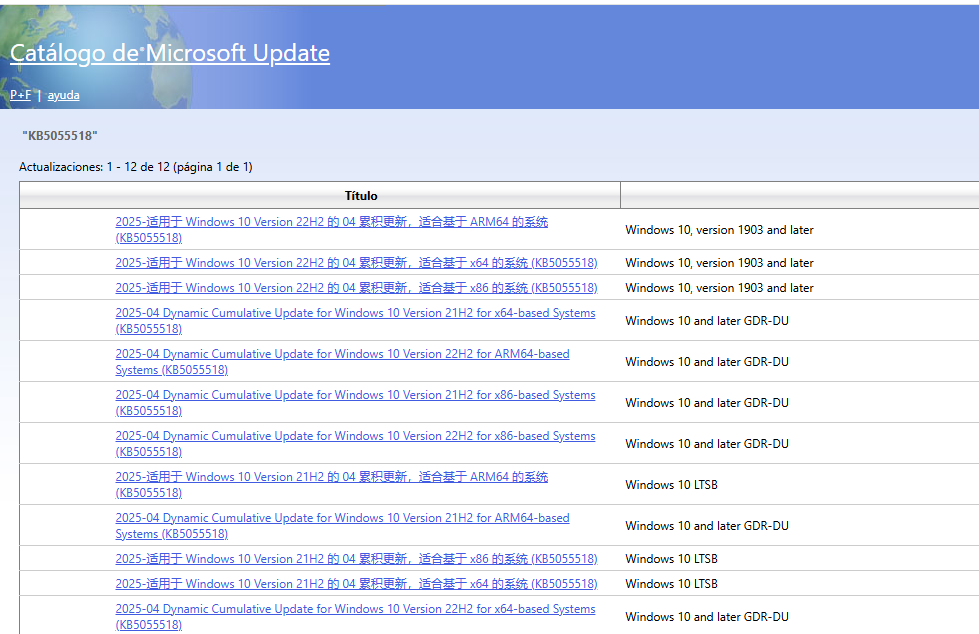Open Chinese 21H2 x86 cumulative update link
The width and height of the screenshot is (979, 634).
(x=357, y=559)
